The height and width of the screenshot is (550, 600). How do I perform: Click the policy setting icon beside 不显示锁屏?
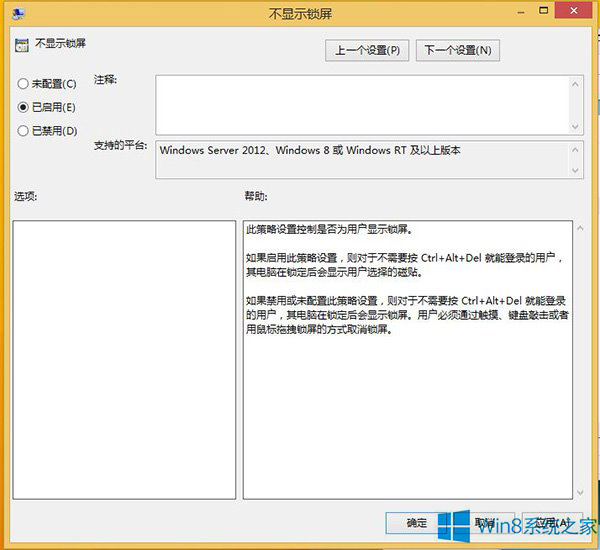coord(22,45)
